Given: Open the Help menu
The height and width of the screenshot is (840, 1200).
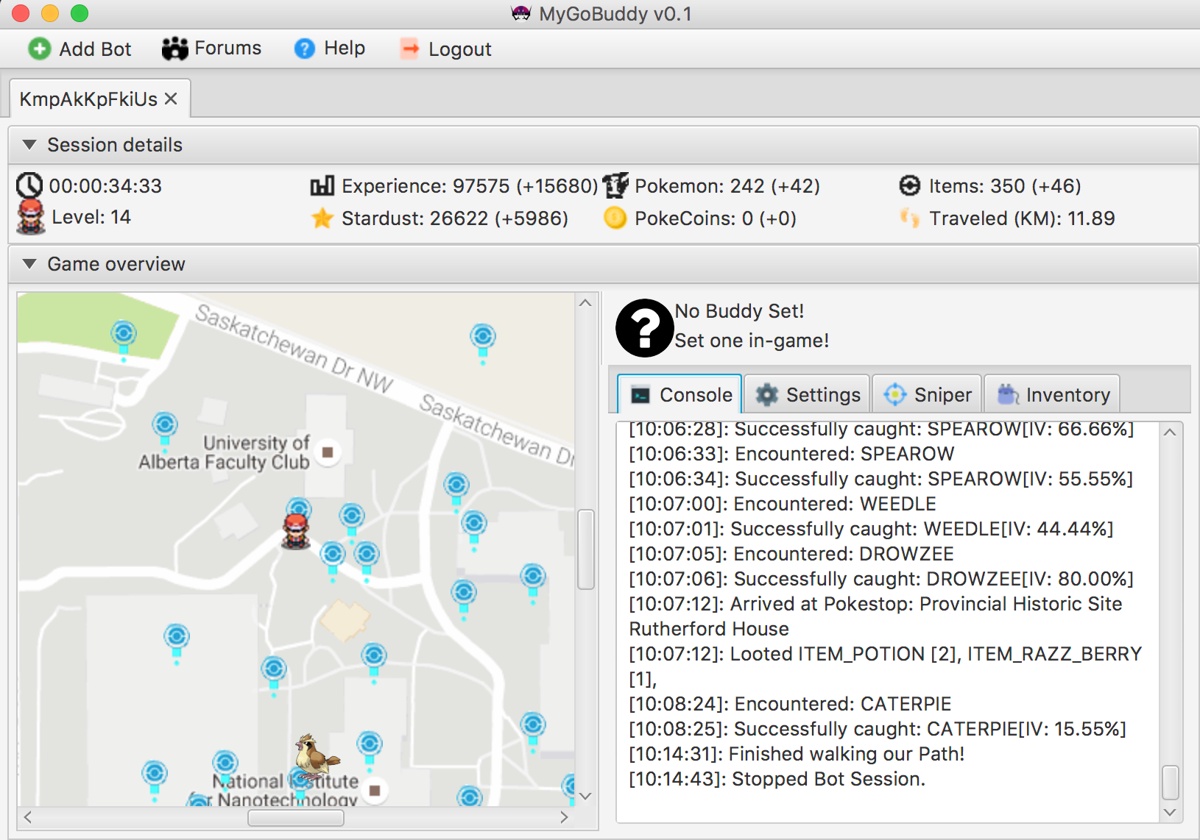Looking at the screenshot, I should 329,48.
